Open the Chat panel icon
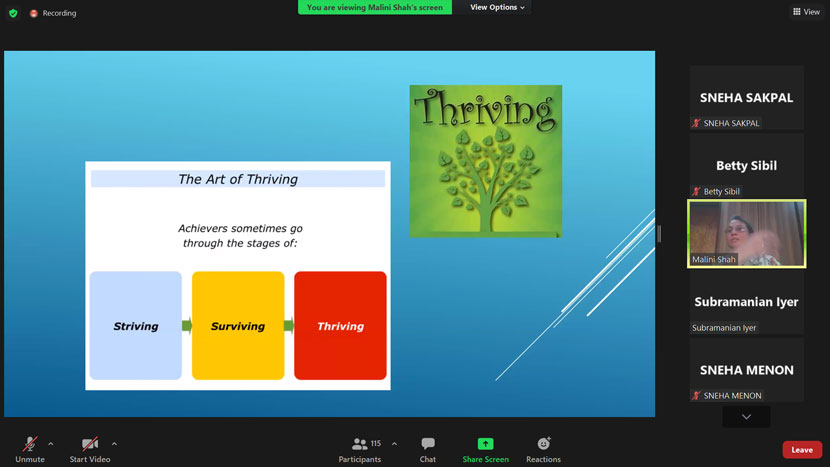 pos(428,444)
